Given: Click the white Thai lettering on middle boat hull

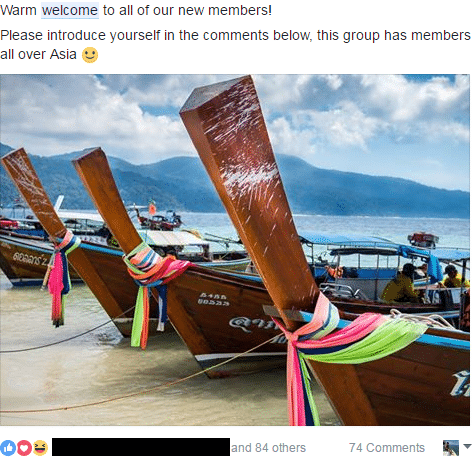Looking at the screenshot, I should tap(213, 299).
